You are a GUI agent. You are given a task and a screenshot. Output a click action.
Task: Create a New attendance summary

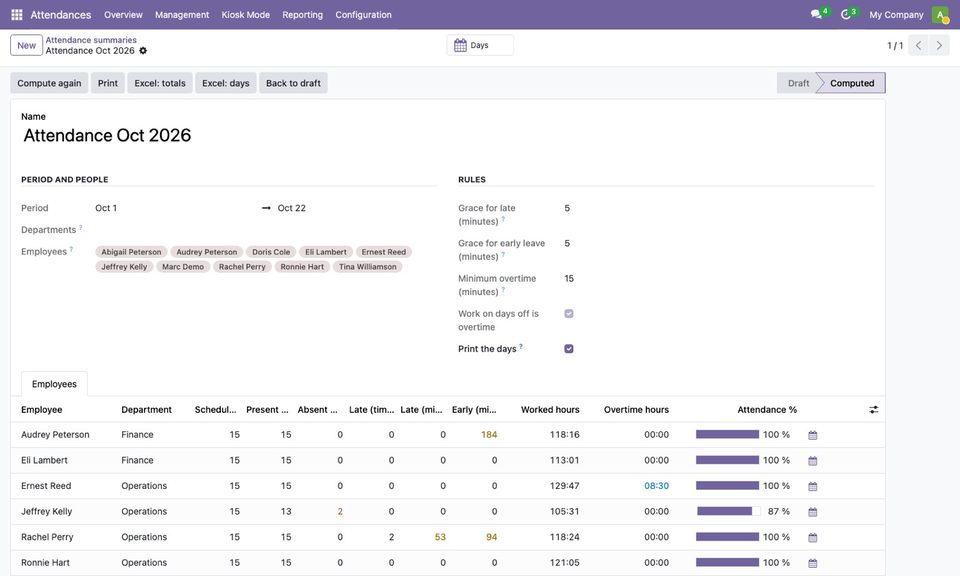[x=26, y=45]
